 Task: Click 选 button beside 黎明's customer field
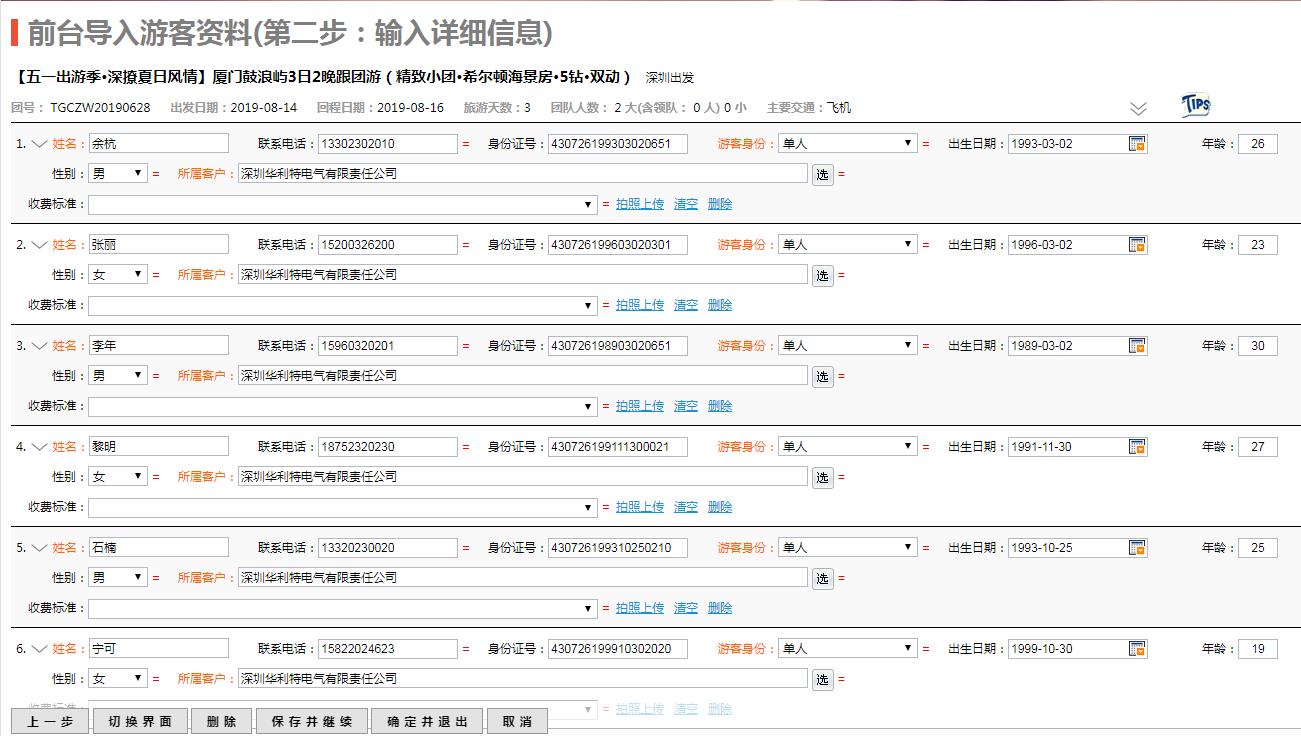(x=822, y=478)
